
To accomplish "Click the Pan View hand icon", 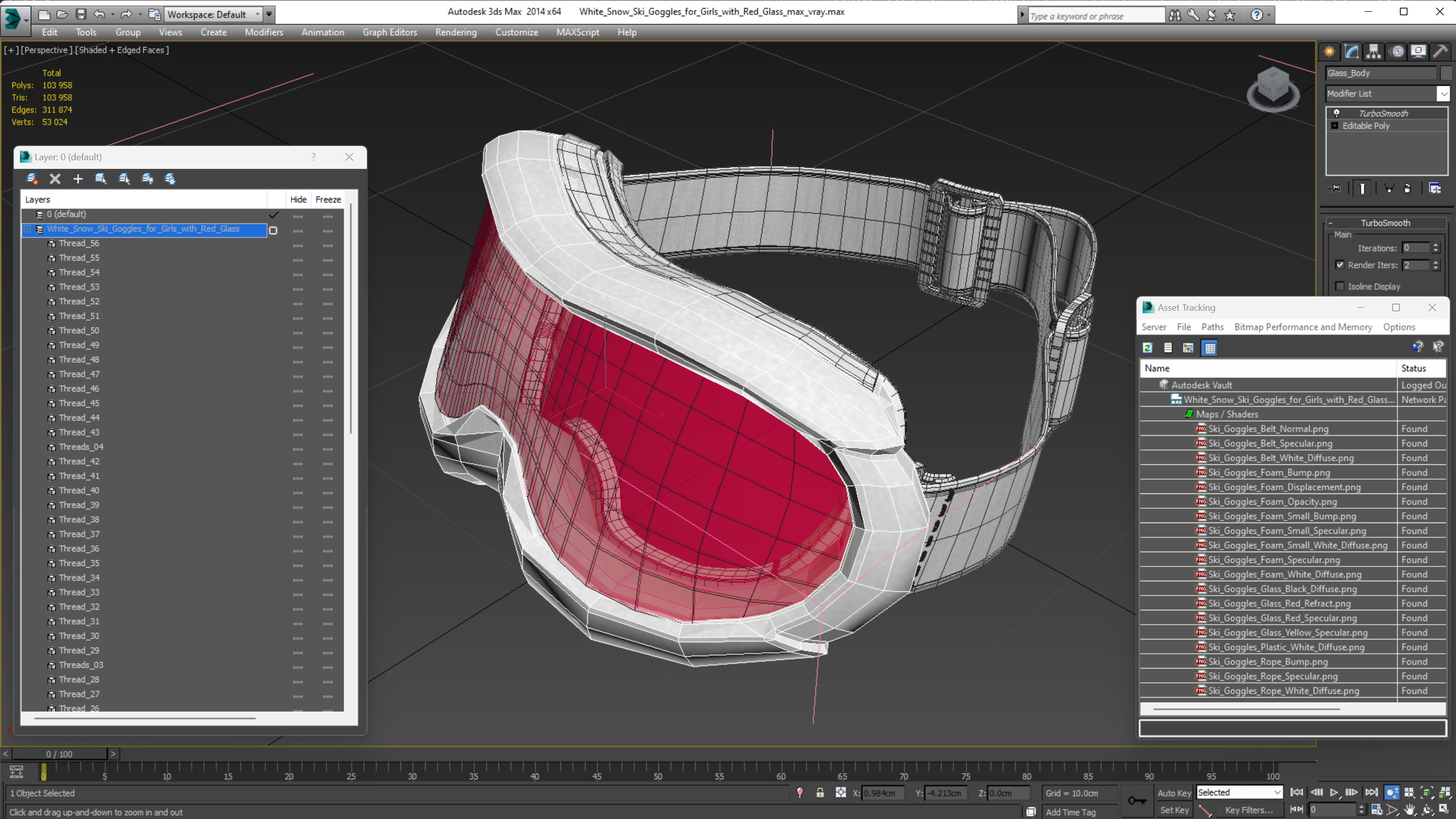I will pos(1410,809).
